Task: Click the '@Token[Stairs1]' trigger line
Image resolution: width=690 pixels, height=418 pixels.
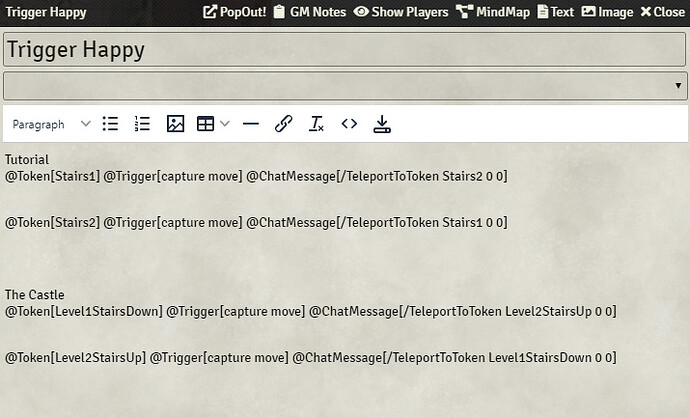Action: click(256, 176)
